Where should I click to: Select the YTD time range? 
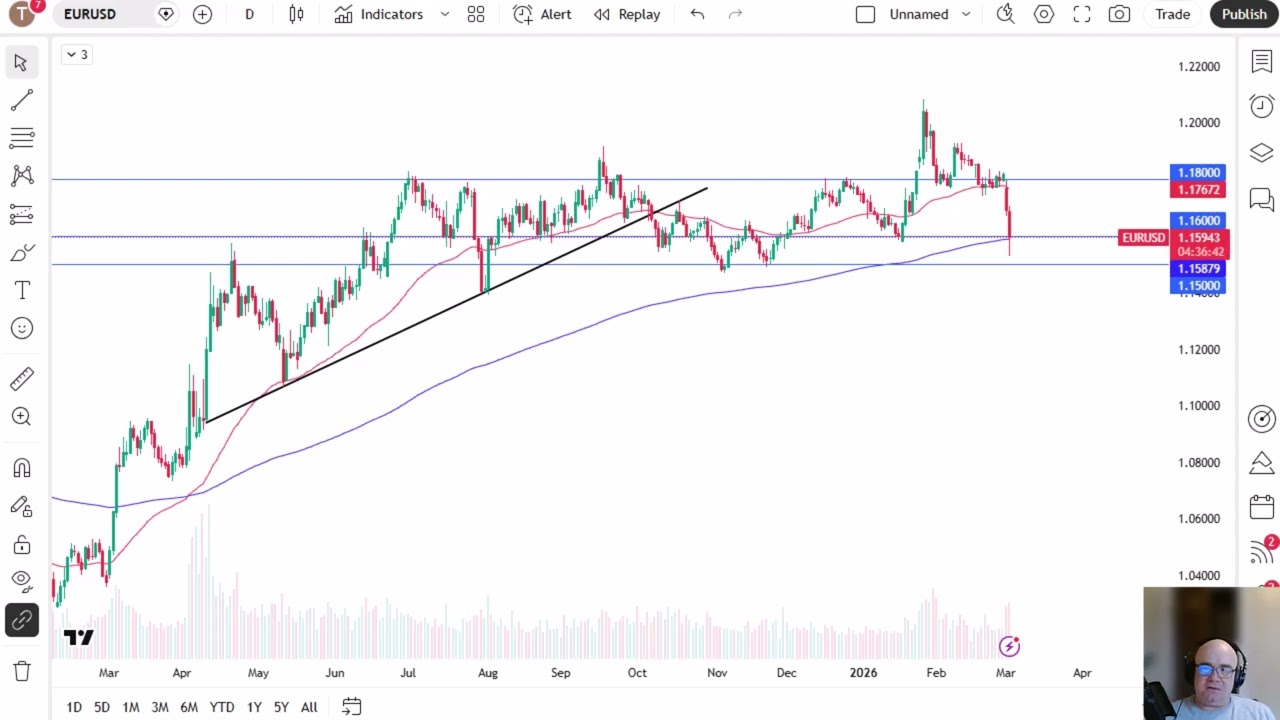pyautogui.click(x=222, y=707)
